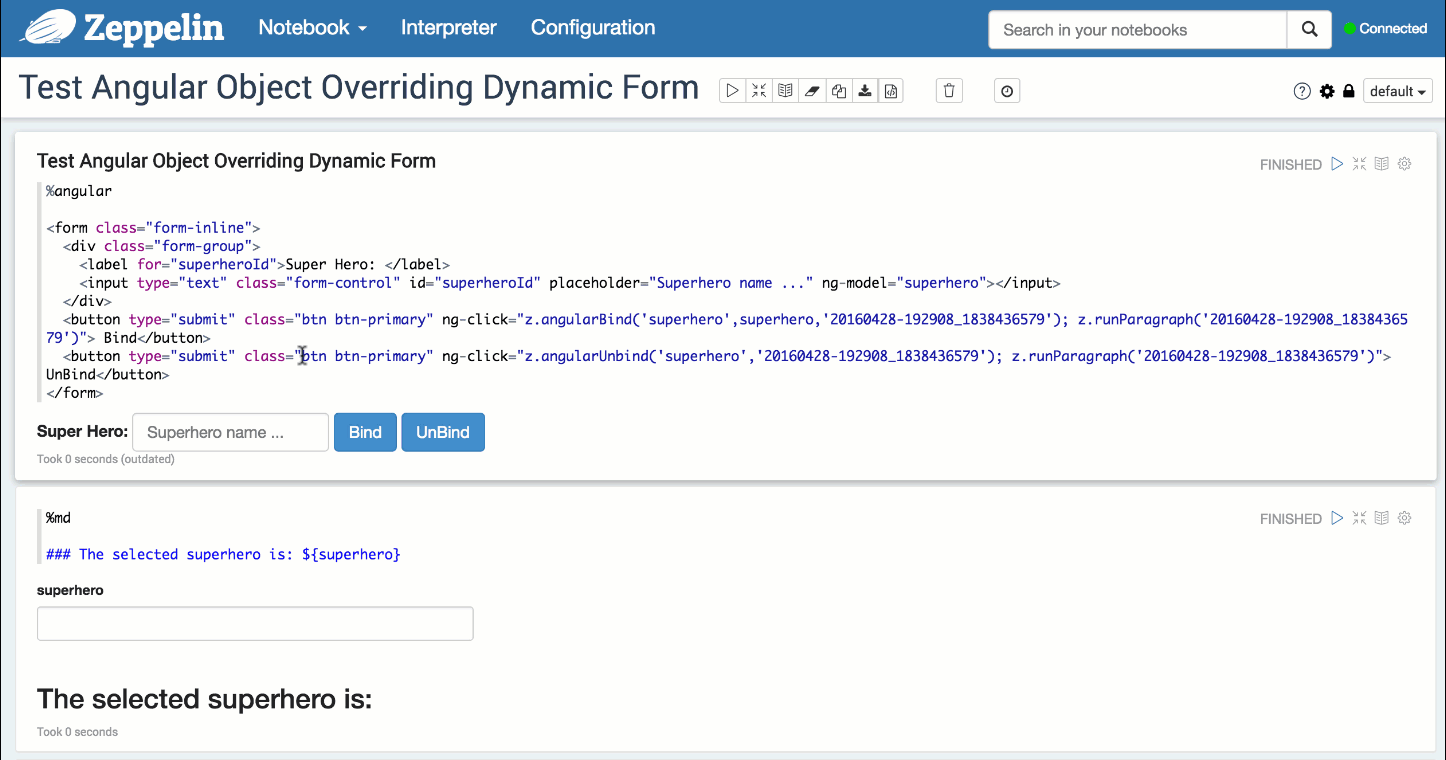
Task: Open the Configuration page
Action: point(593,28)
